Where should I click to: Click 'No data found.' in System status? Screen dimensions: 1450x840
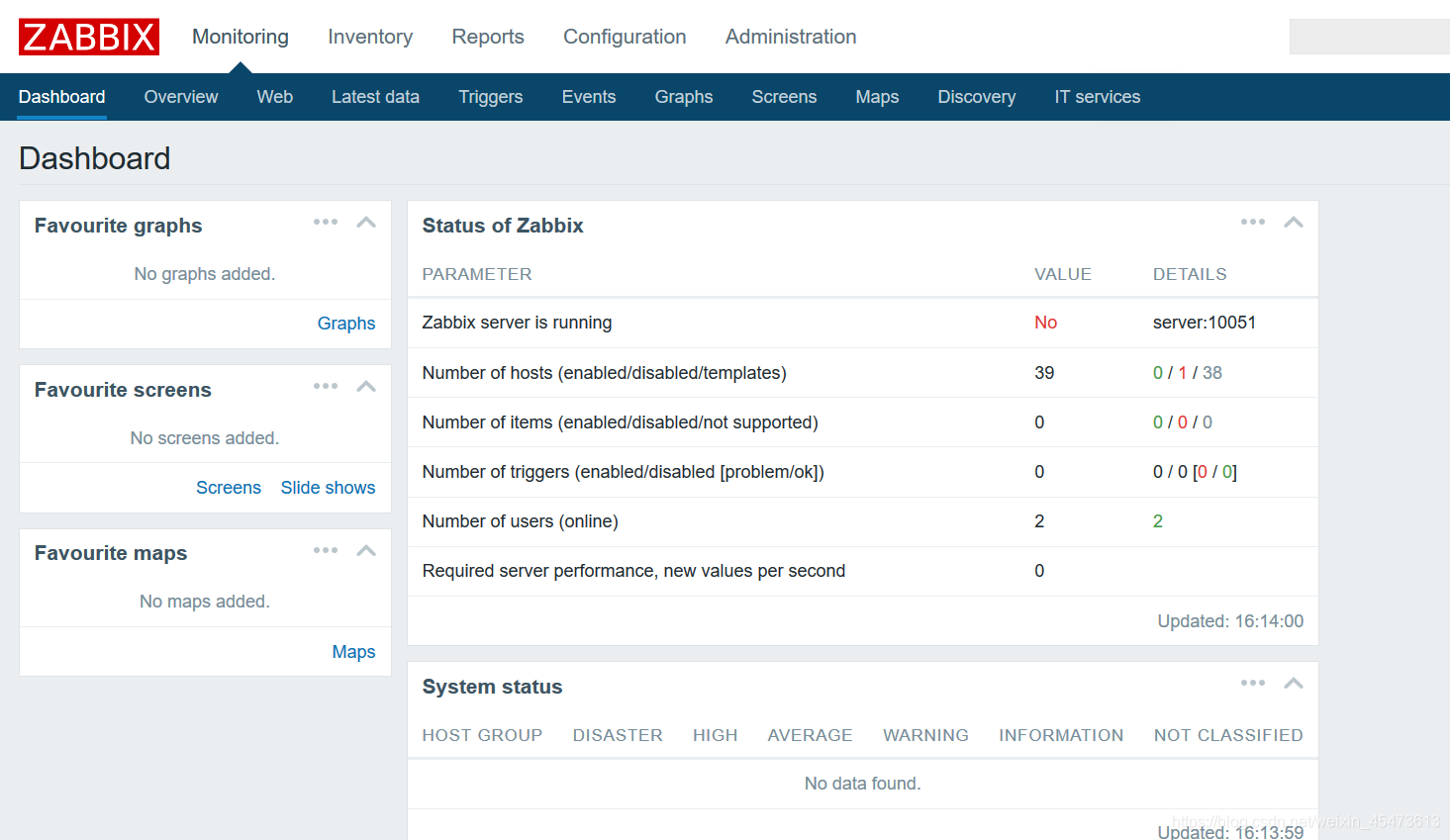click(862, 784)
